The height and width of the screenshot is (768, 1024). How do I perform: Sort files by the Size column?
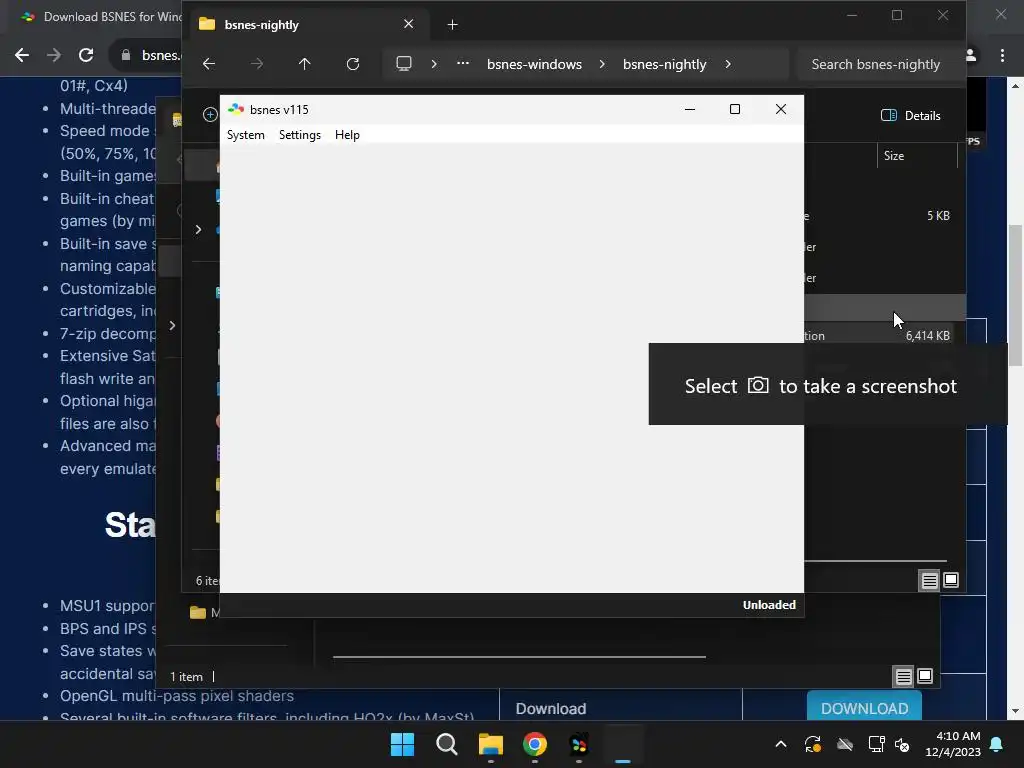click(x=916, y=155)
